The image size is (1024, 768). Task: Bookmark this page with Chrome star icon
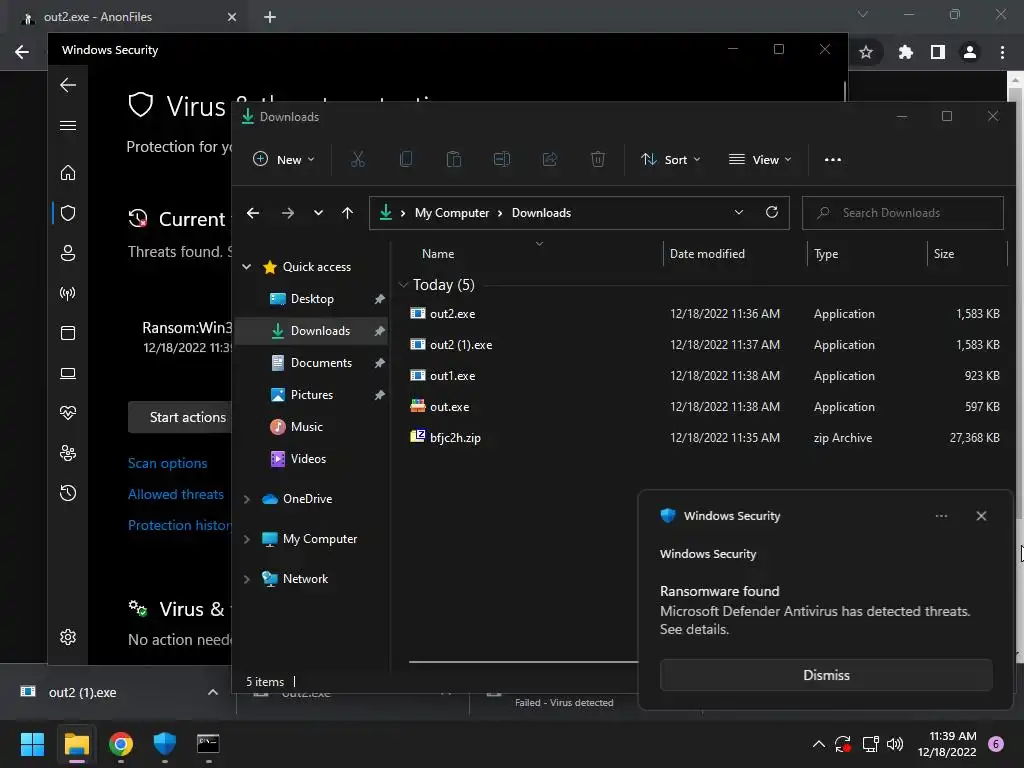click(866, 52)
